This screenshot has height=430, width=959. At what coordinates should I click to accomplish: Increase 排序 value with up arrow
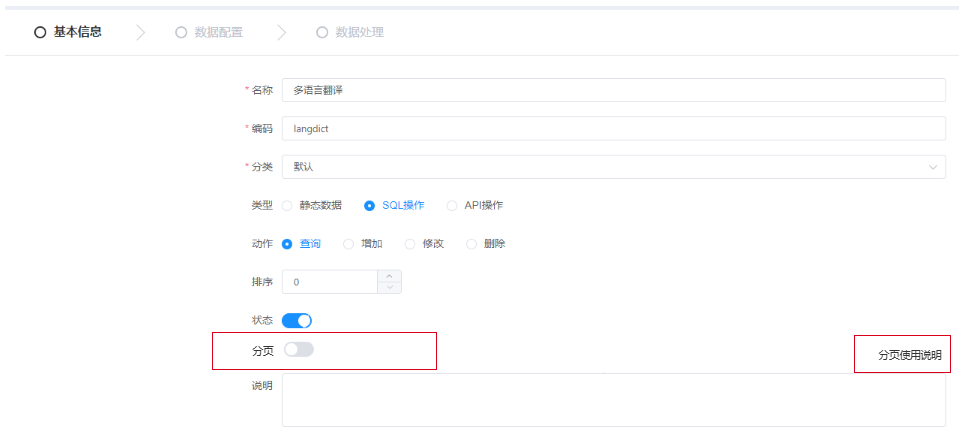390,276
